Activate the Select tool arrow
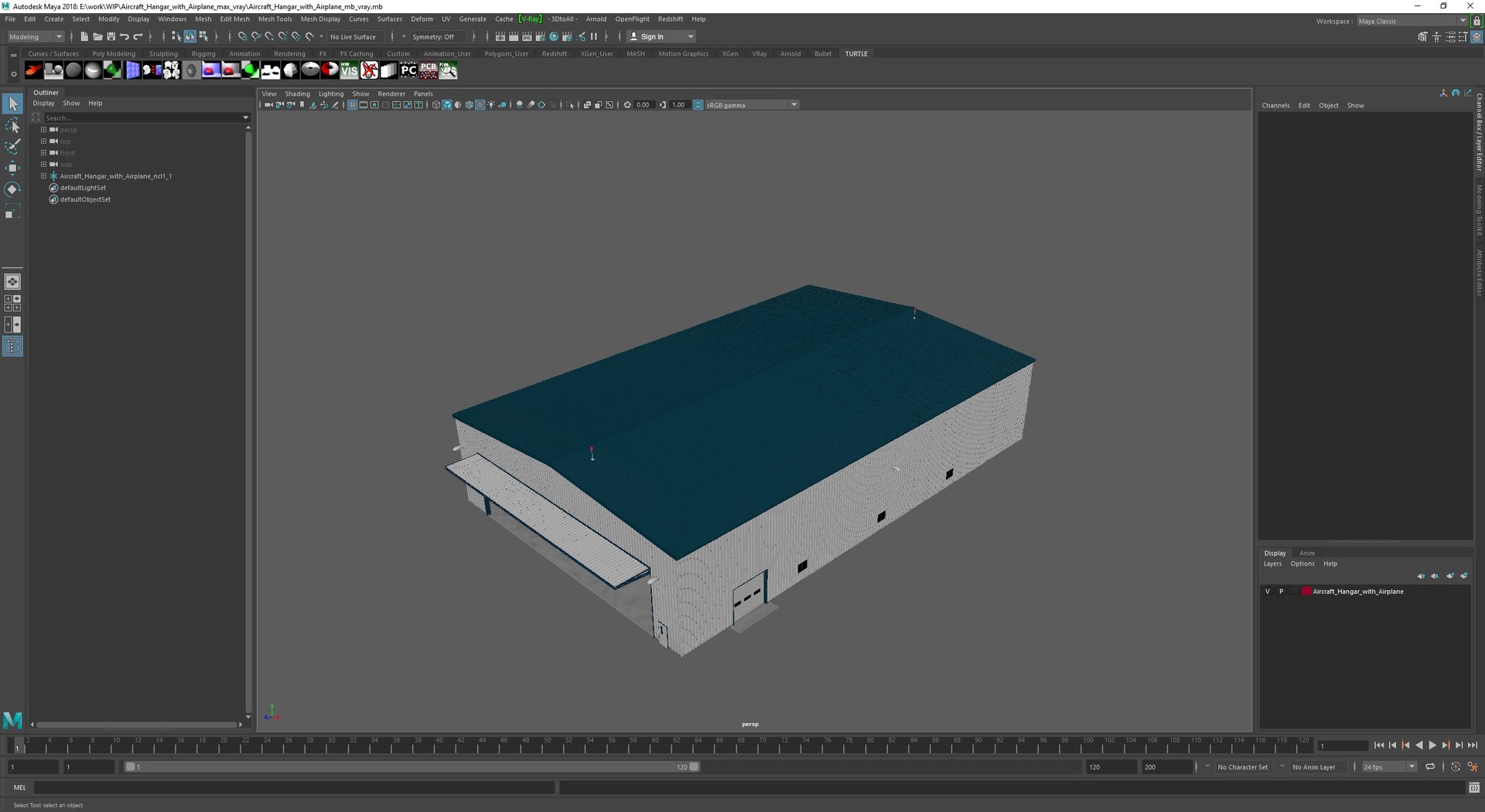1485x812 pixels. pos(12,104)
